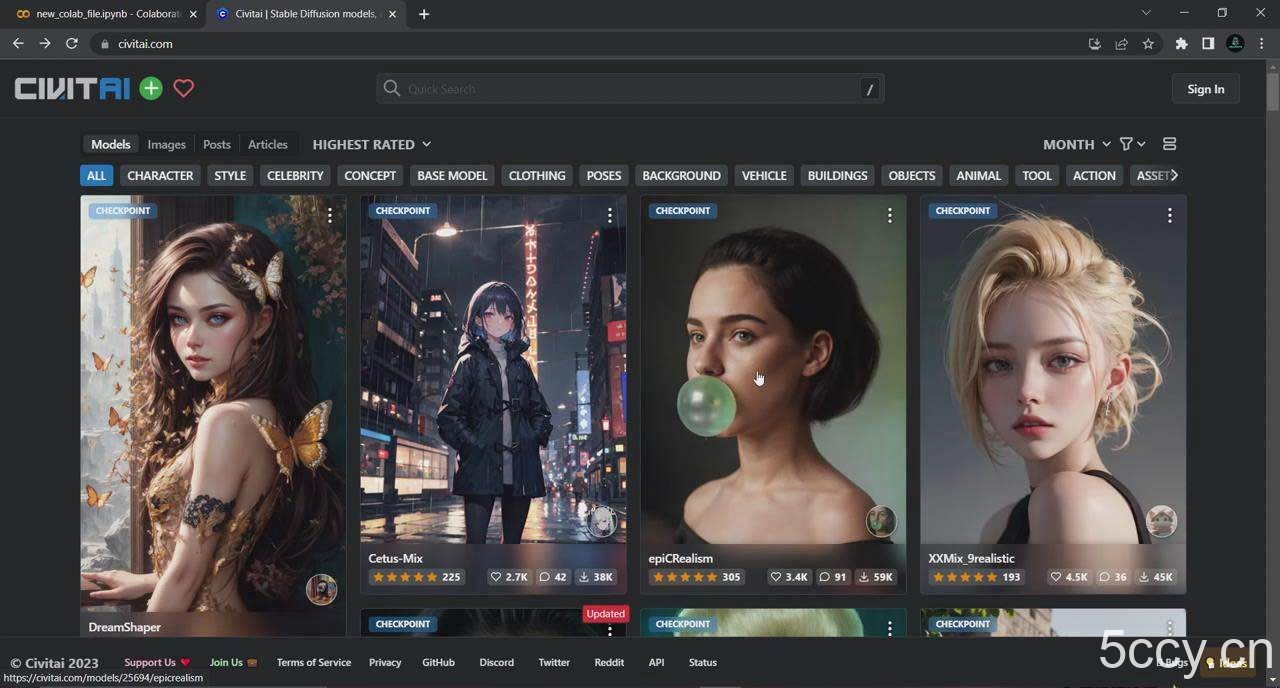
Task: Click the epiCRealism 59K downloads badge
Action: (x=876, y=577)
